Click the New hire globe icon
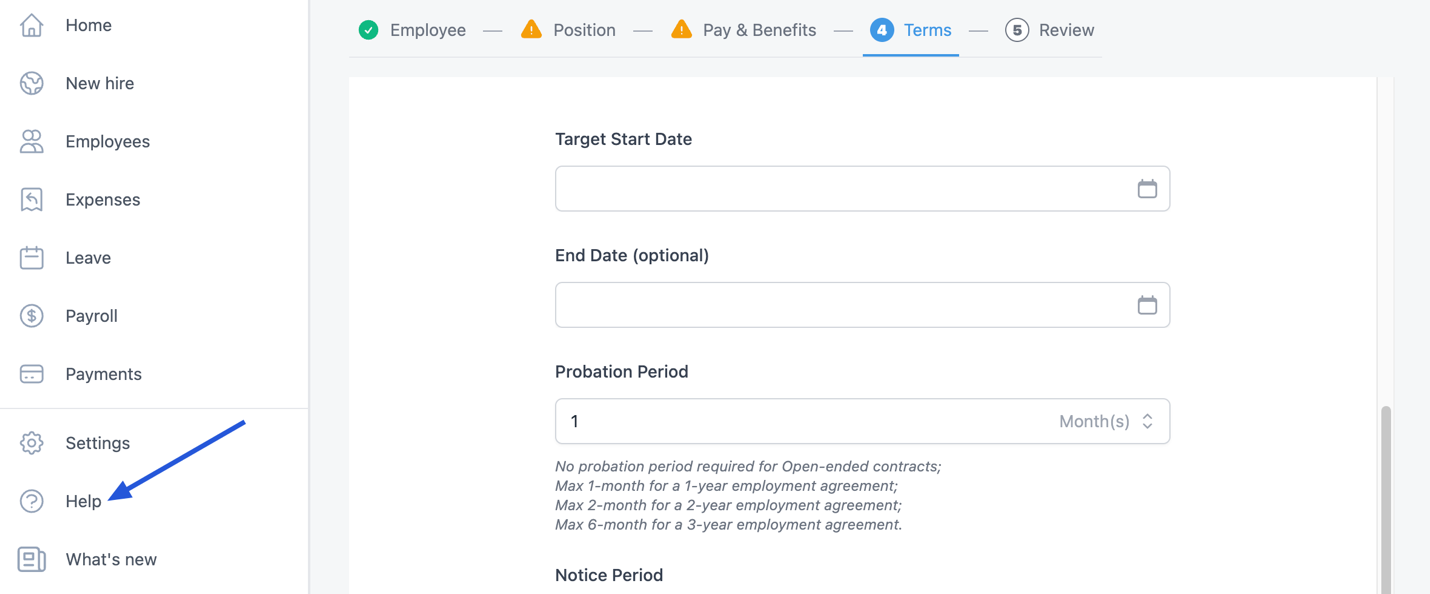 (32, 83)
